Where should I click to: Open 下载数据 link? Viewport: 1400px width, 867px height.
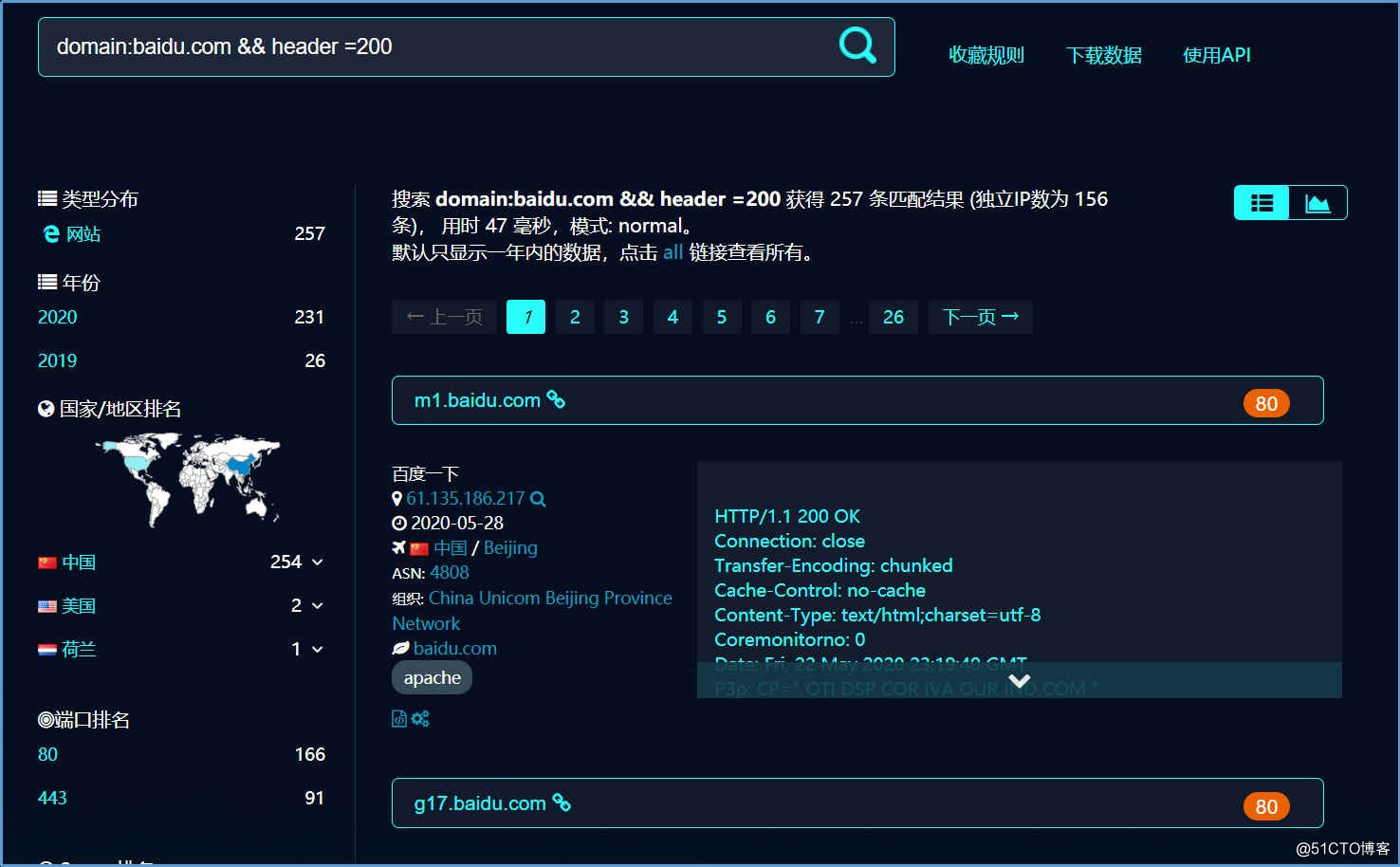(1104, 55)
